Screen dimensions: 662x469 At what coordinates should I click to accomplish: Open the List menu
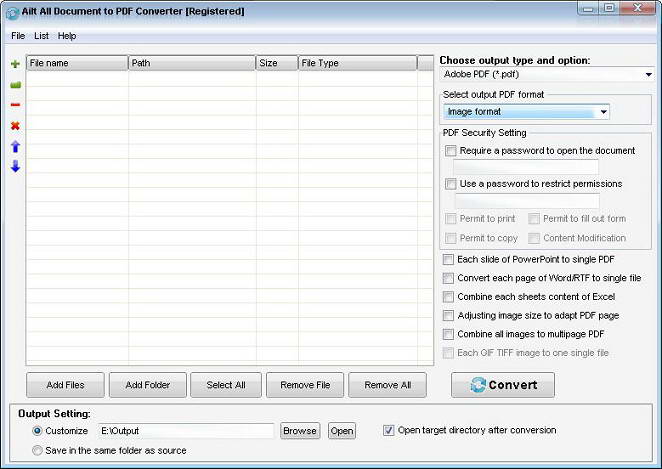tap(41, 36)
